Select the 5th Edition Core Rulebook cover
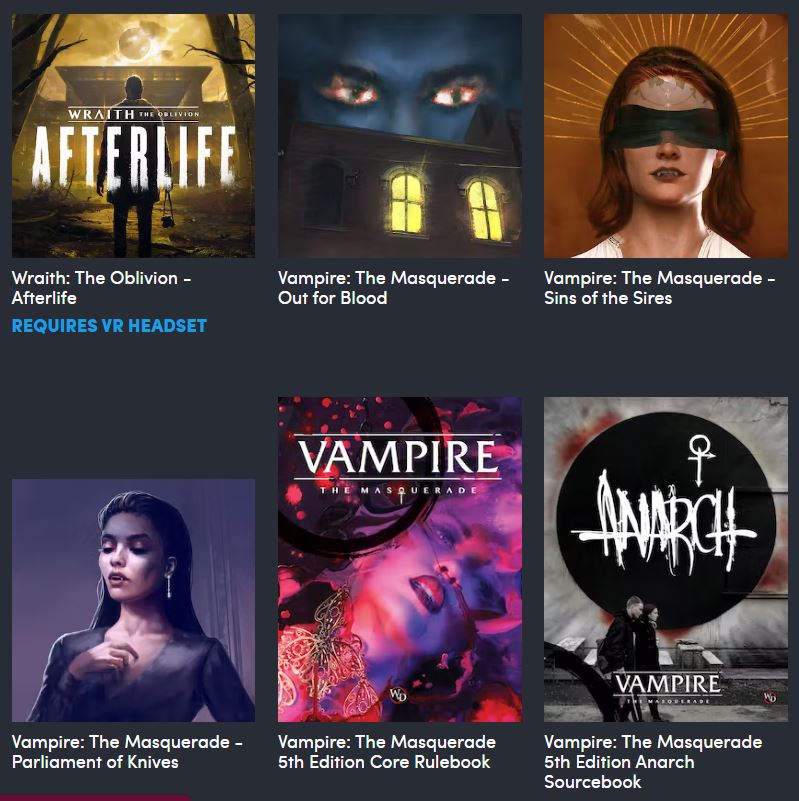The image size is (799, 801). [x=400, y=559]
